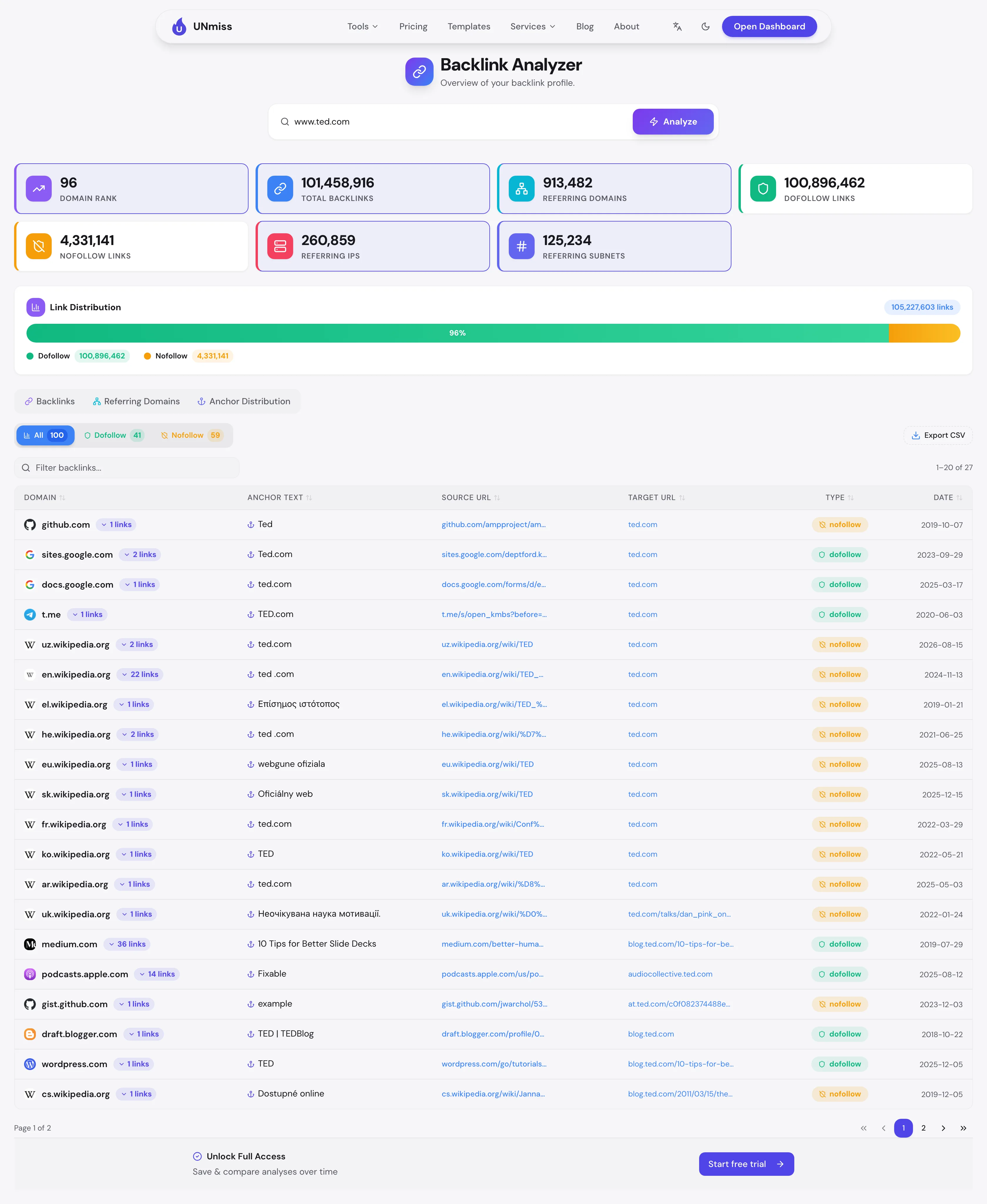This screenshot has height=1204, width=987.
Task: Click the Filter backlinks input field
Action: click(x=127, y=467)
